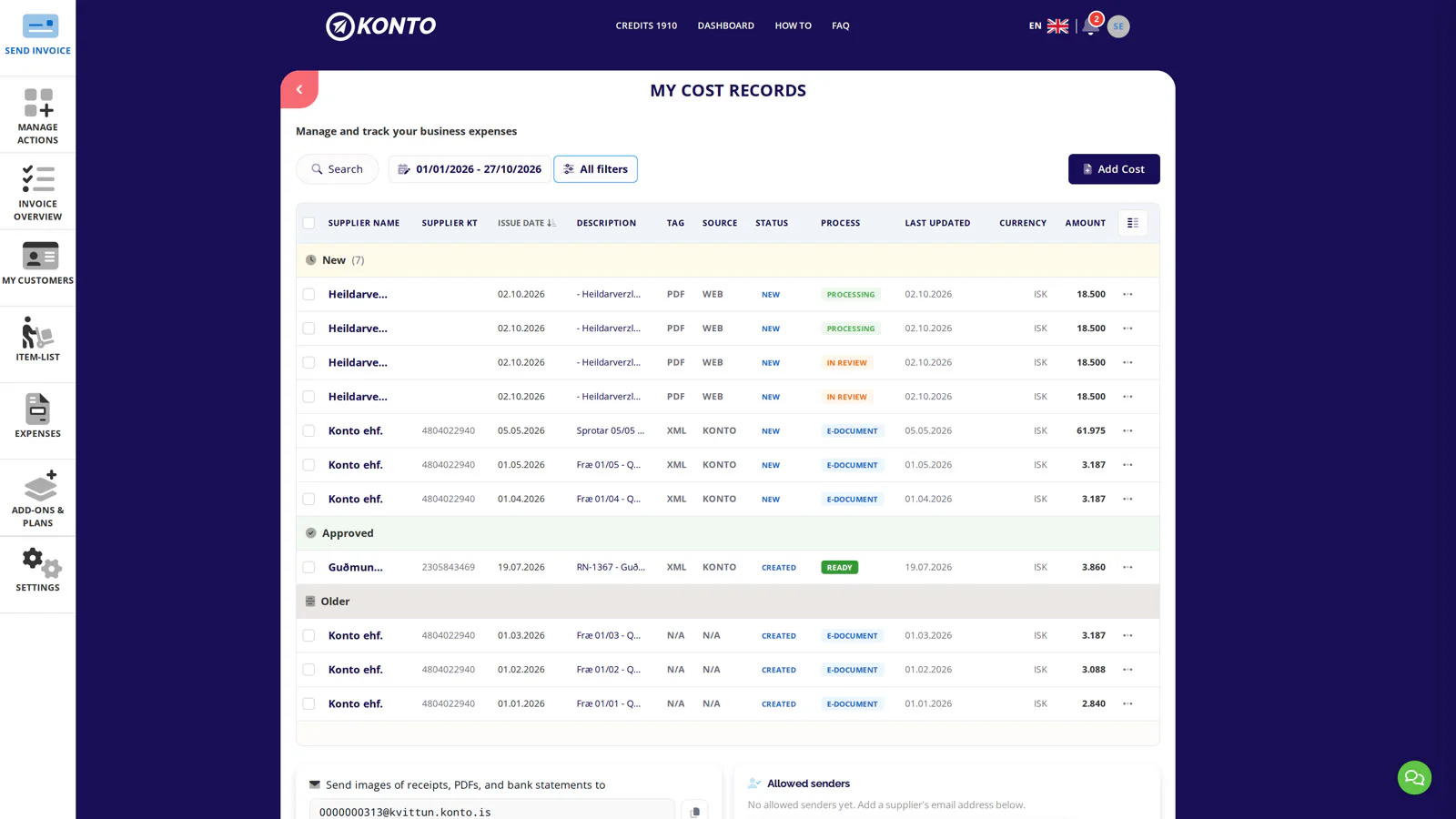Check the Konto ehf. record dated 01.05.2026
The image size is (1456, 819).
308,465
